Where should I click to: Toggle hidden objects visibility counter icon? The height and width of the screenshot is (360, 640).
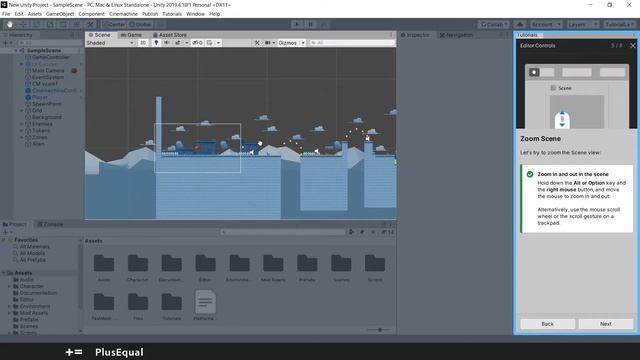(197, 43)
